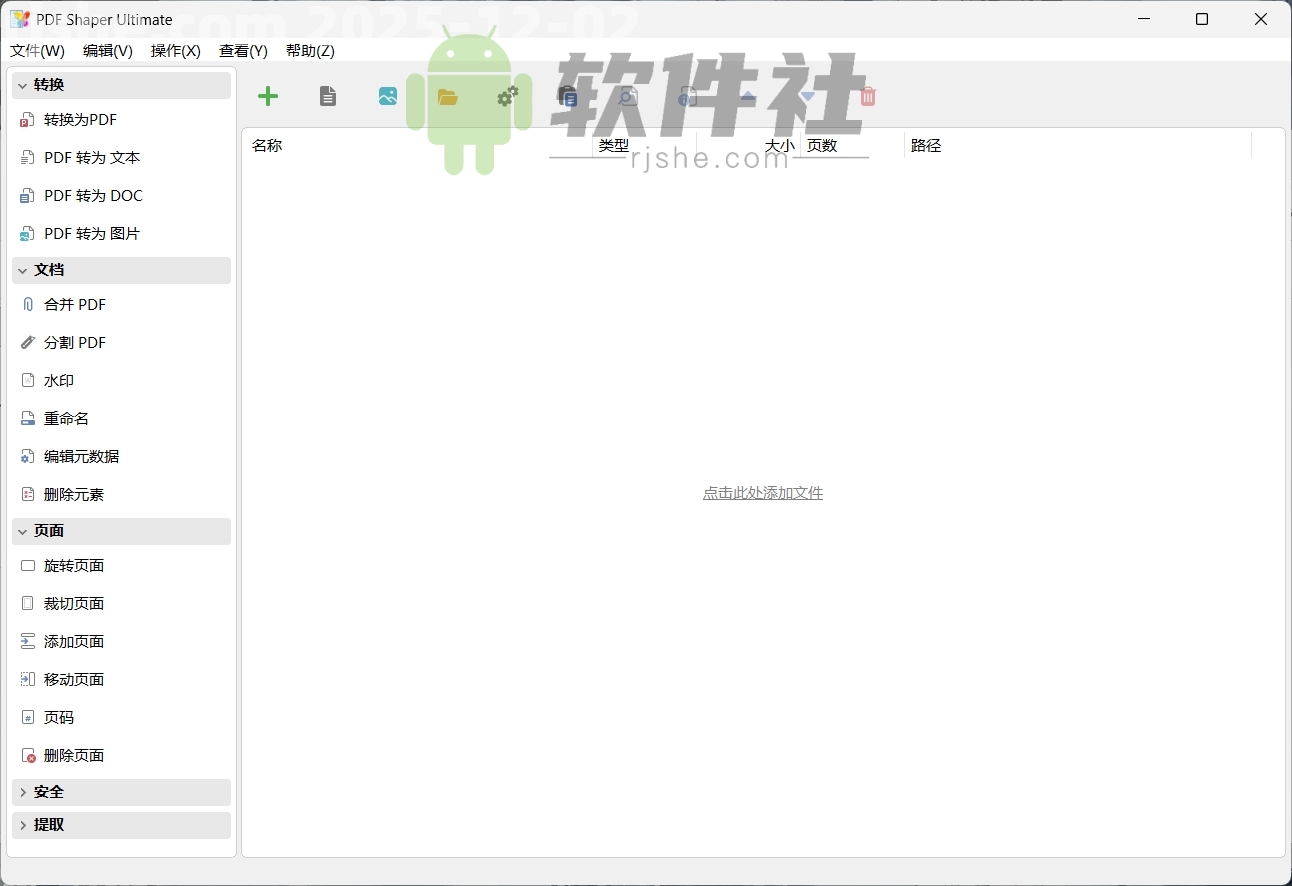Click the document icon in the toolbar
Screen dimensions: 1292x886
(x=328, y=96)
